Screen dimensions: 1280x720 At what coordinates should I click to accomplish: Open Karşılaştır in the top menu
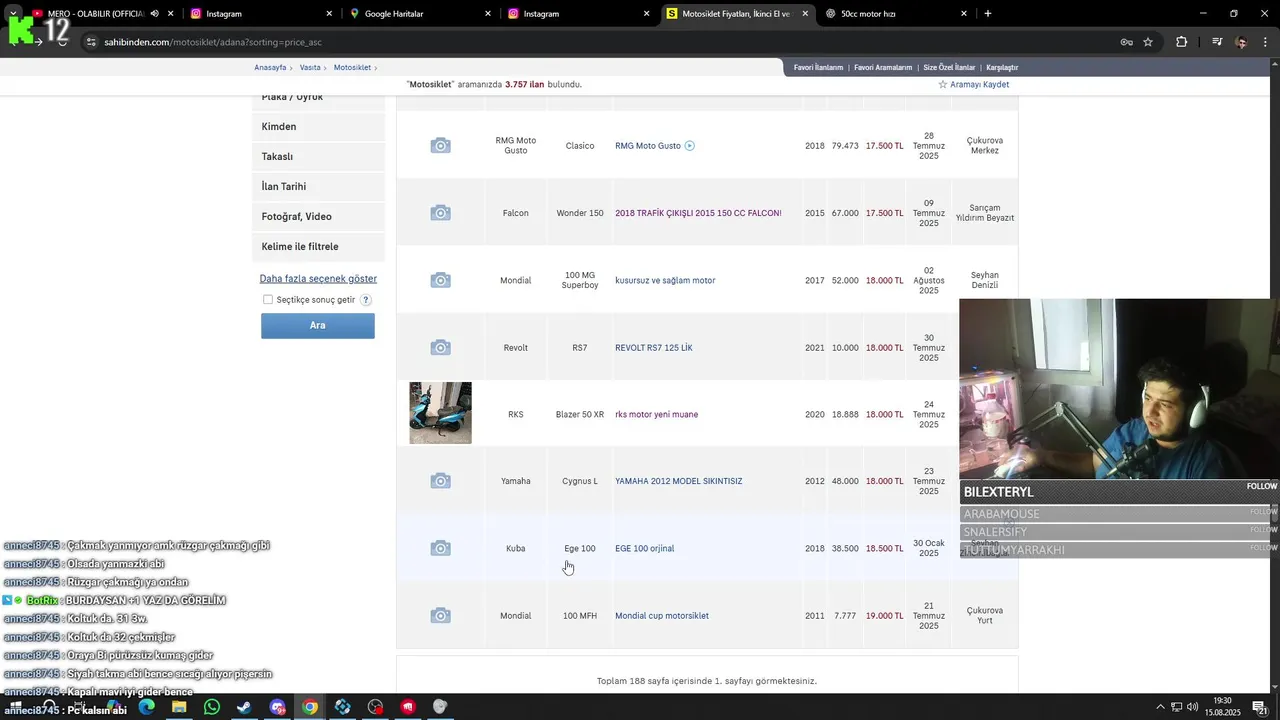tap(1002, 68)
